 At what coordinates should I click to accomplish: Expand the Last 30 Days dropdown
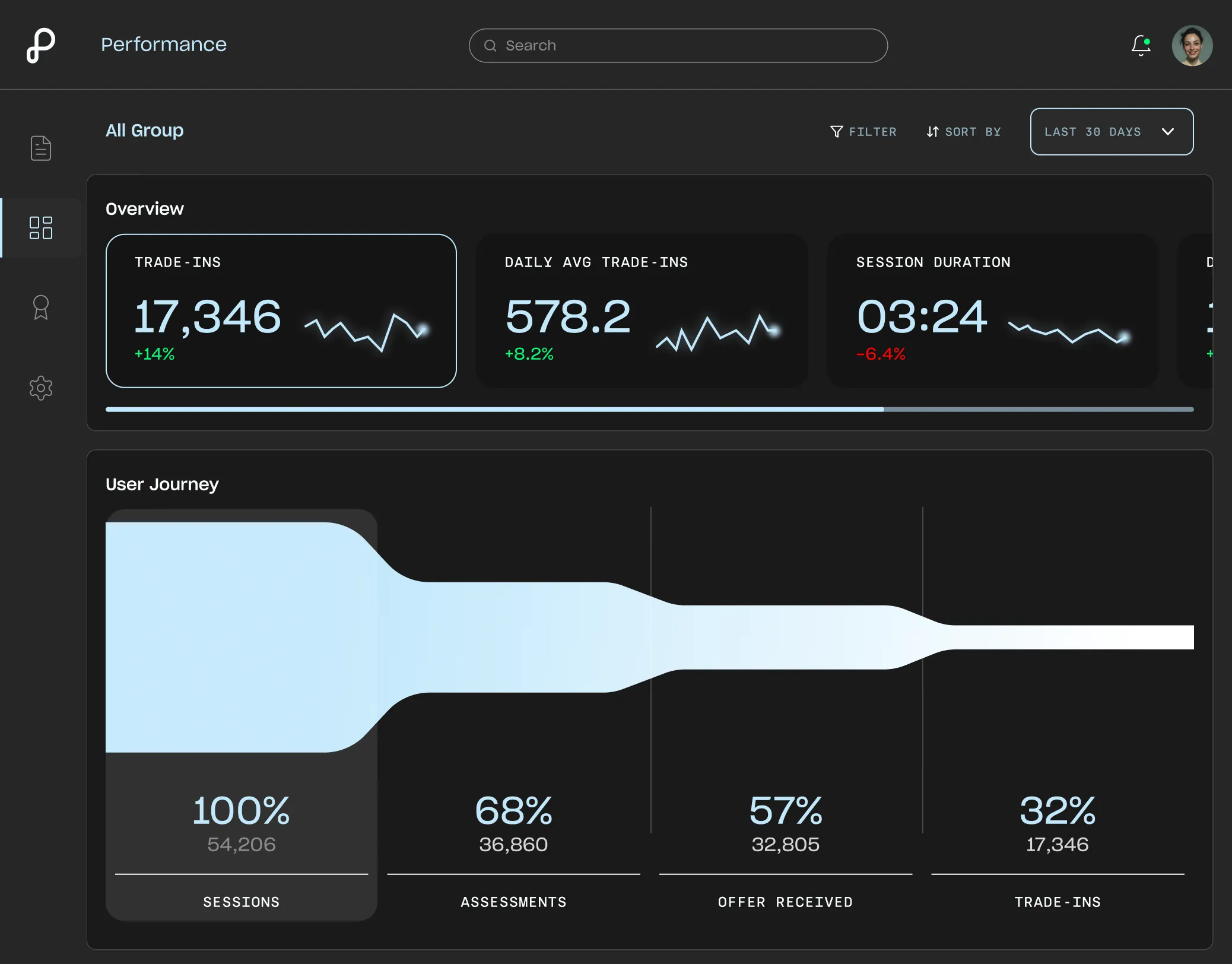click(1093, 132)
